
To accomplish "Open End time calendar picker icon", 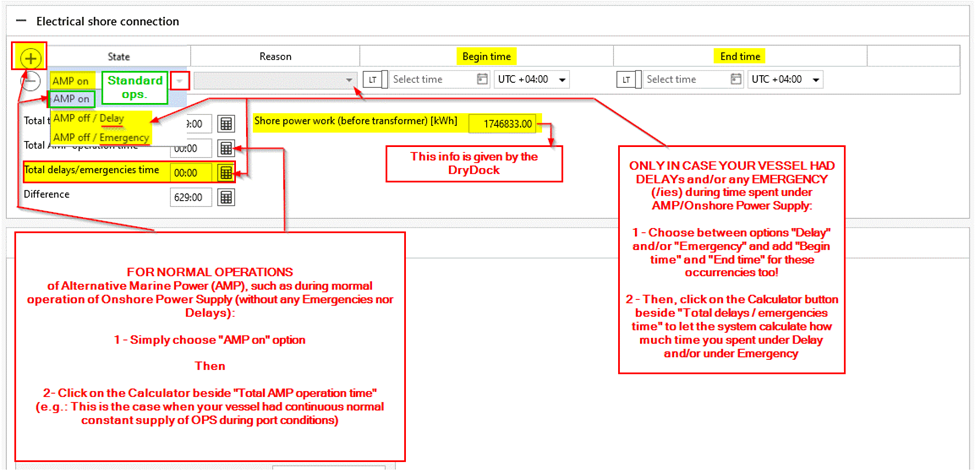I will pyautogui.click(x=736, y=80).
